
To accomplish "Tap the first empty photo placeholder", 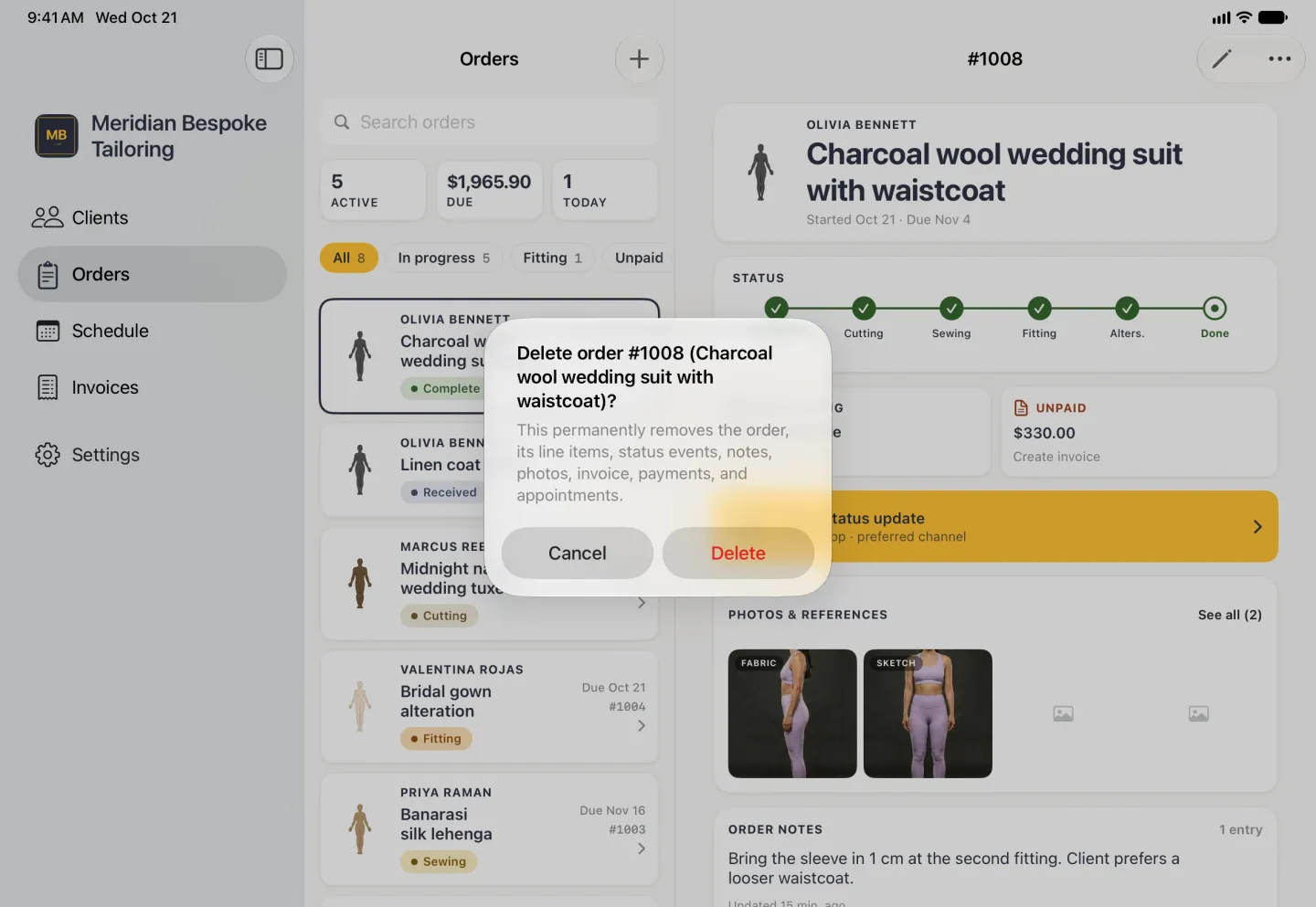I will pyautogui.click(x=1063, y=713).
